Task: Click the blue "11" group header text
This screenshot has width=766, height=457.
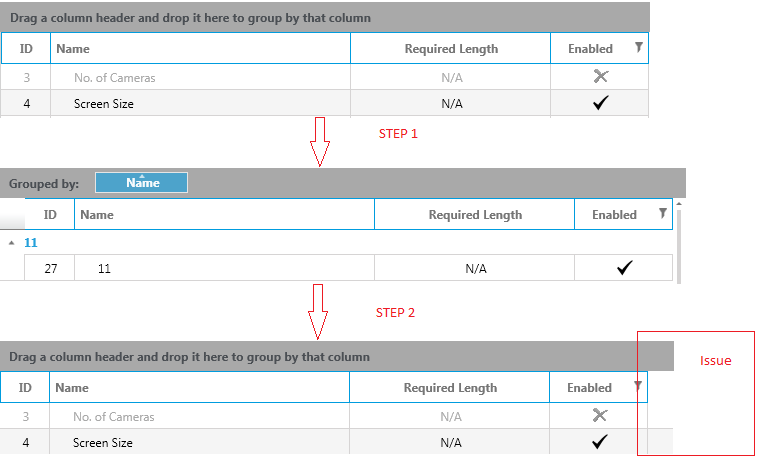Action: tap(30, 242)
